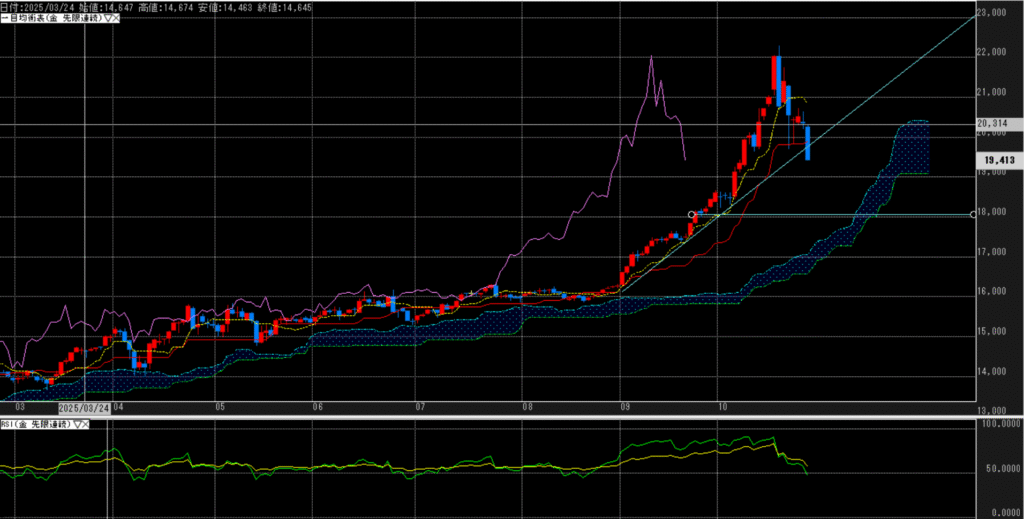The width and height of the screenshot is (1024, 519).
Task: Click the latest blue candlestick
Action: (x=807, y=143)
